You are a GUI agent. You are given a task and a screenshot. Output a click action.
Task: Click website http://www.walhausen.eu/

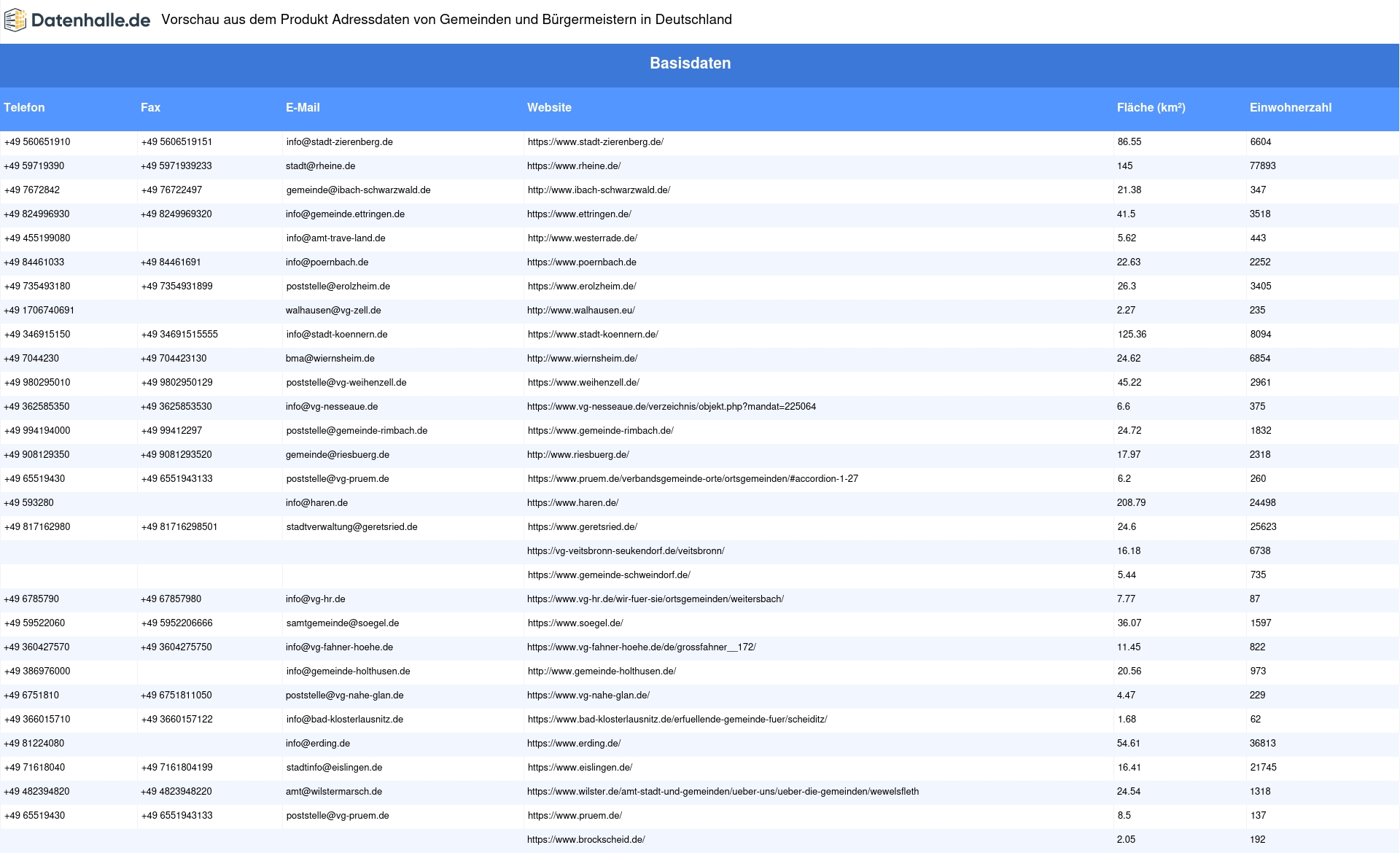pyautogui.click(x=581, y=311)
